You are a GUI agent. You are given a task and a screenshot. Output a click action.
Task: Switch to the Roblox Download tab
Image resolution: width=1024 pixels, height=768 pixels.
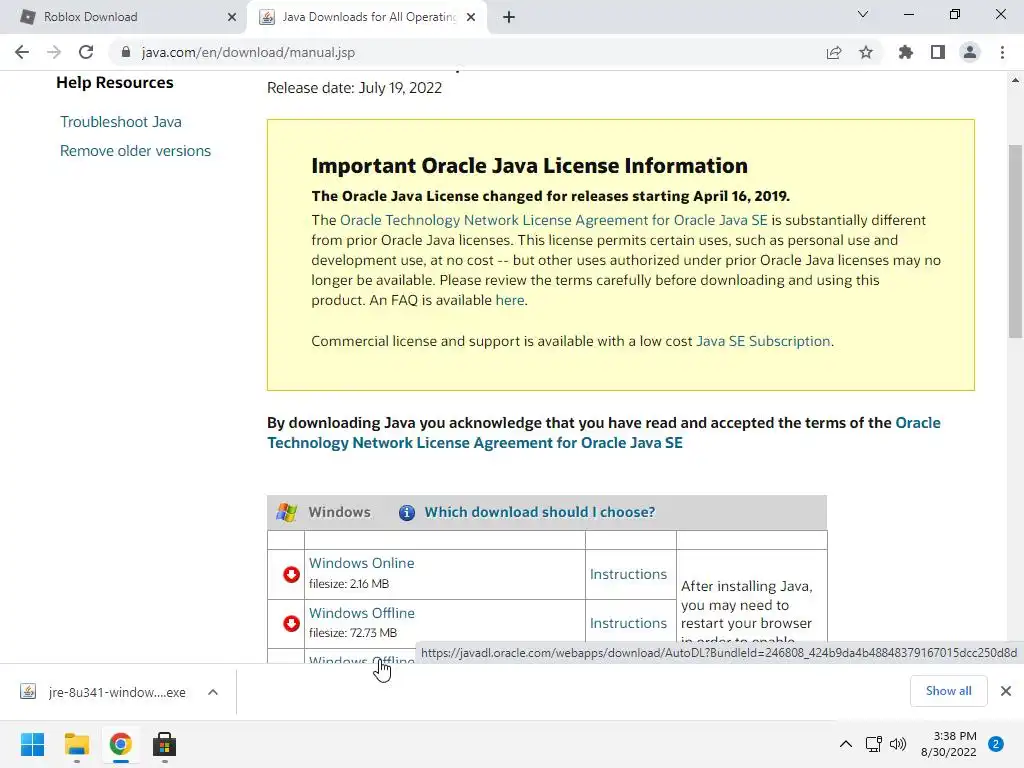[124, 17]
